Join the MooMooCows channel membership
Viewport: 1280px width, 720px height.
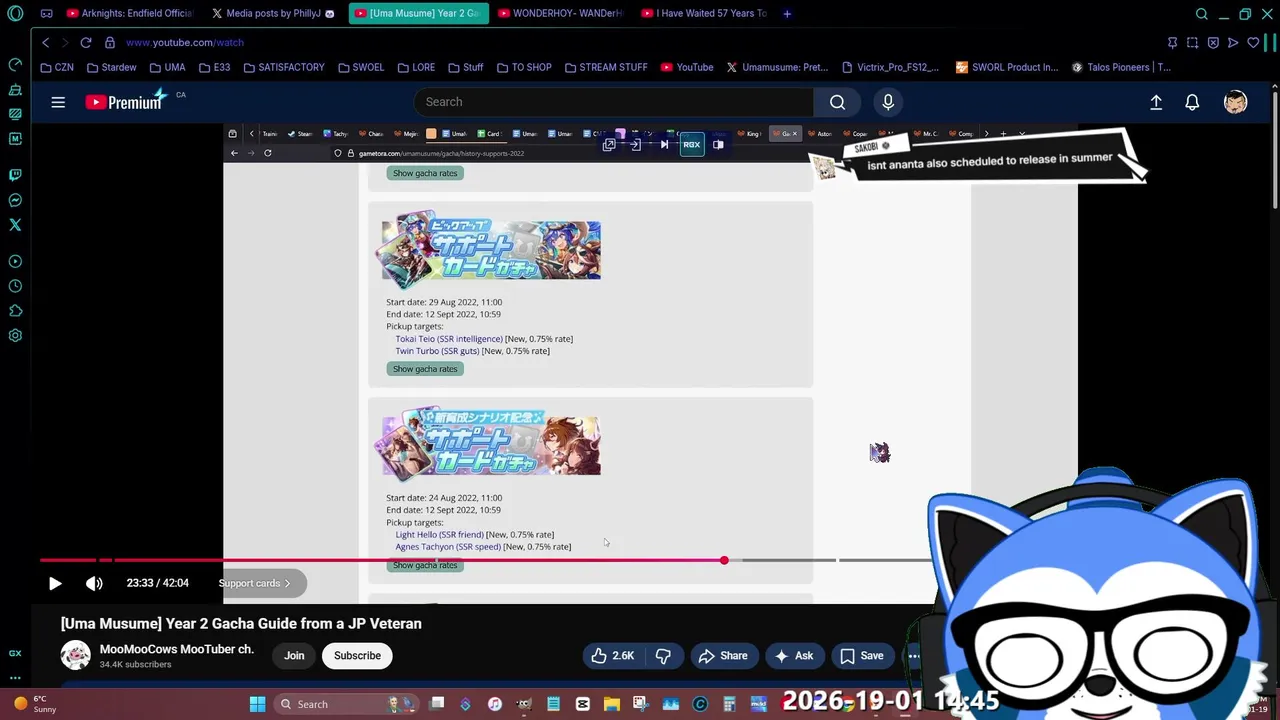coord(294,656)
